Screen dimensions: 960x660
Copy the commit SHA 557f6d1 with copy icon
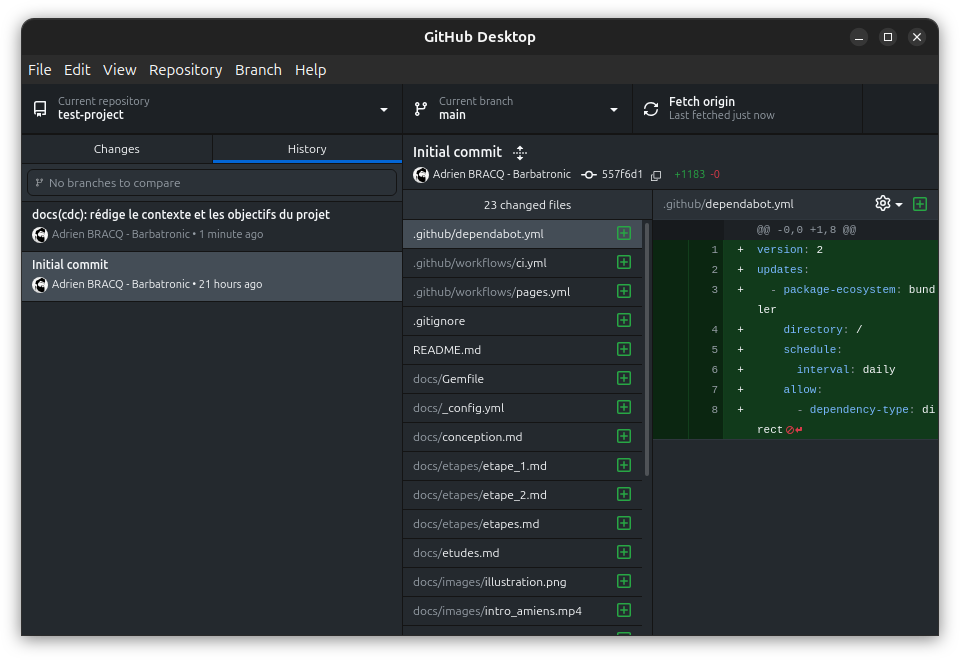coord(656,175)
